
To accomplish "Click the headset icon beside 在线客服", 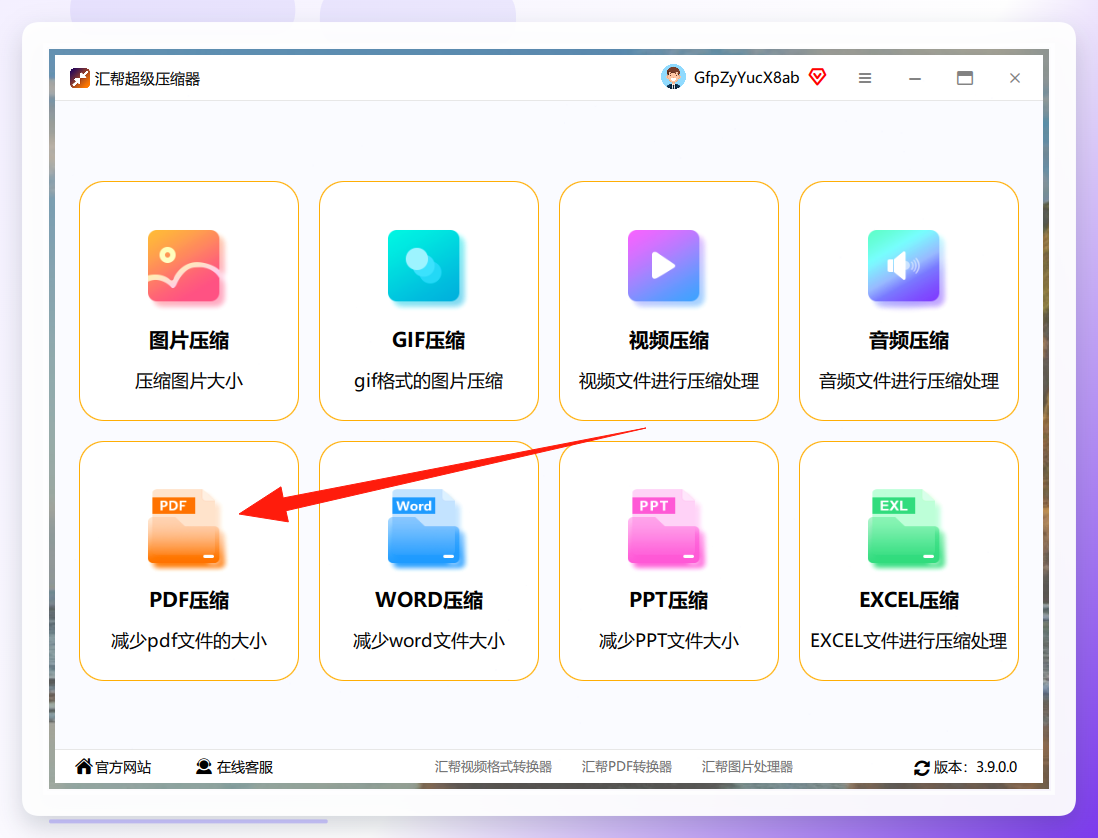I will click(204, 767).
